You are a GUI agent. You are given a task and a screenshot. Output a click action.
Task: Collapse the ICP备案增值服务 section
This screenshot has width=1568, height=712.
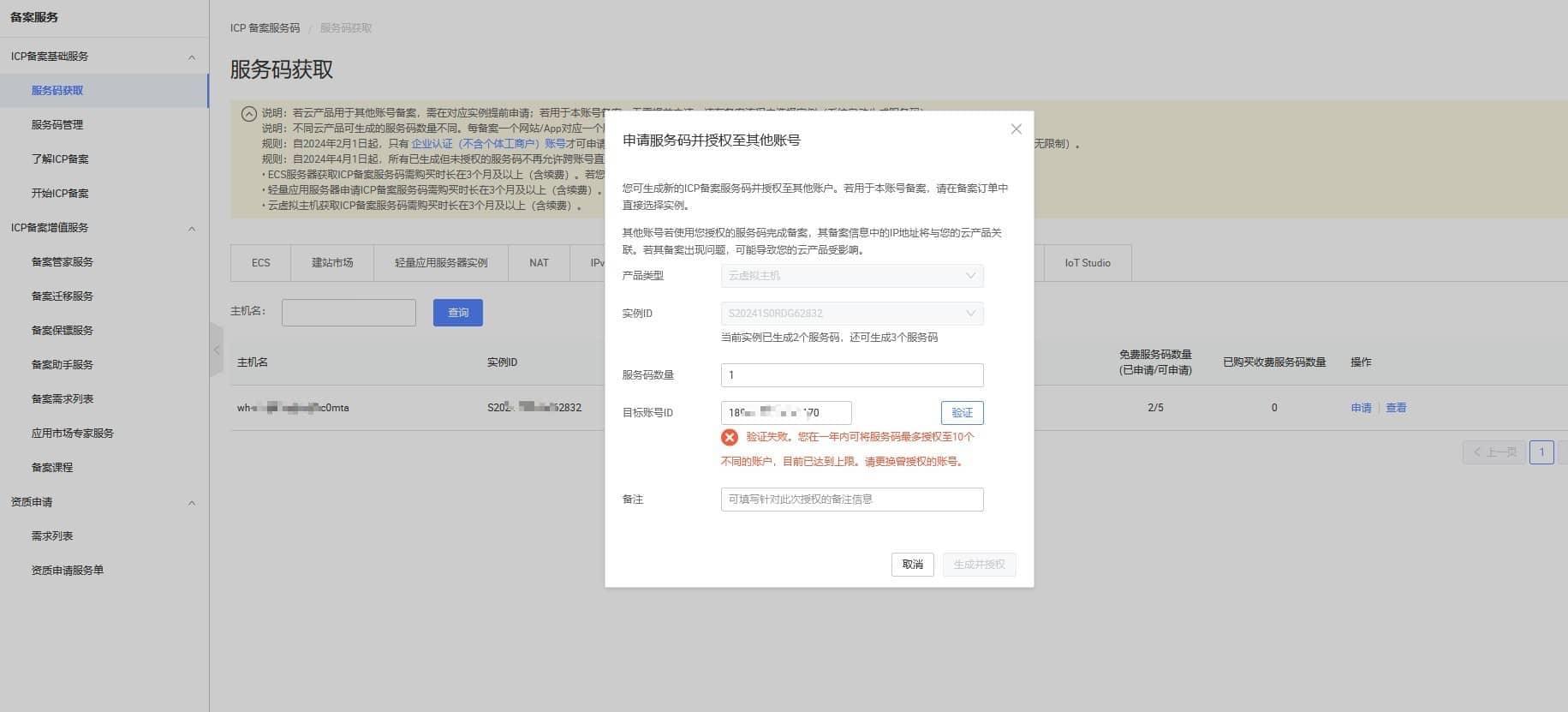[191, 229]
